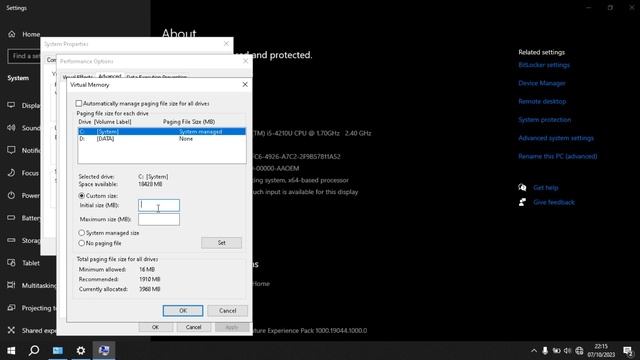The width and height of the screenshot is (640, 360).
Task: Select drive D: [DATA] row
Action: (x=162, y=139)
